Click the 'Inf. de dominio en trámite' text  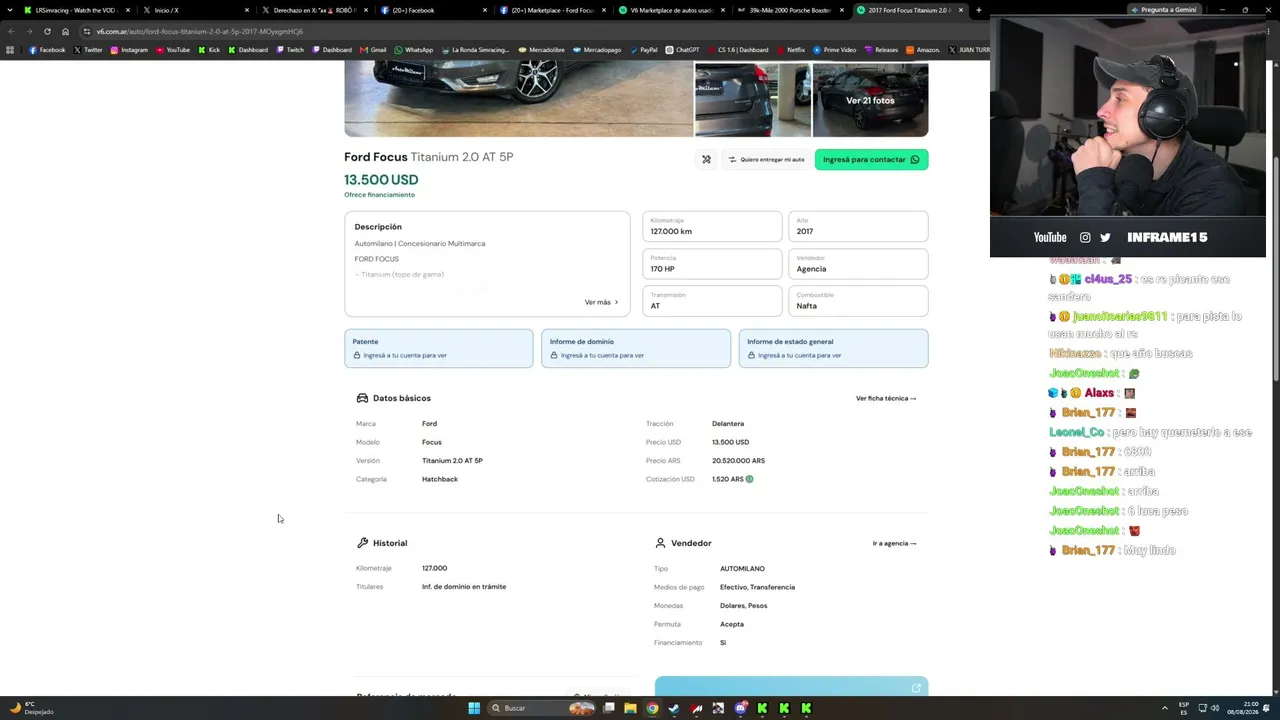[464, 587]
